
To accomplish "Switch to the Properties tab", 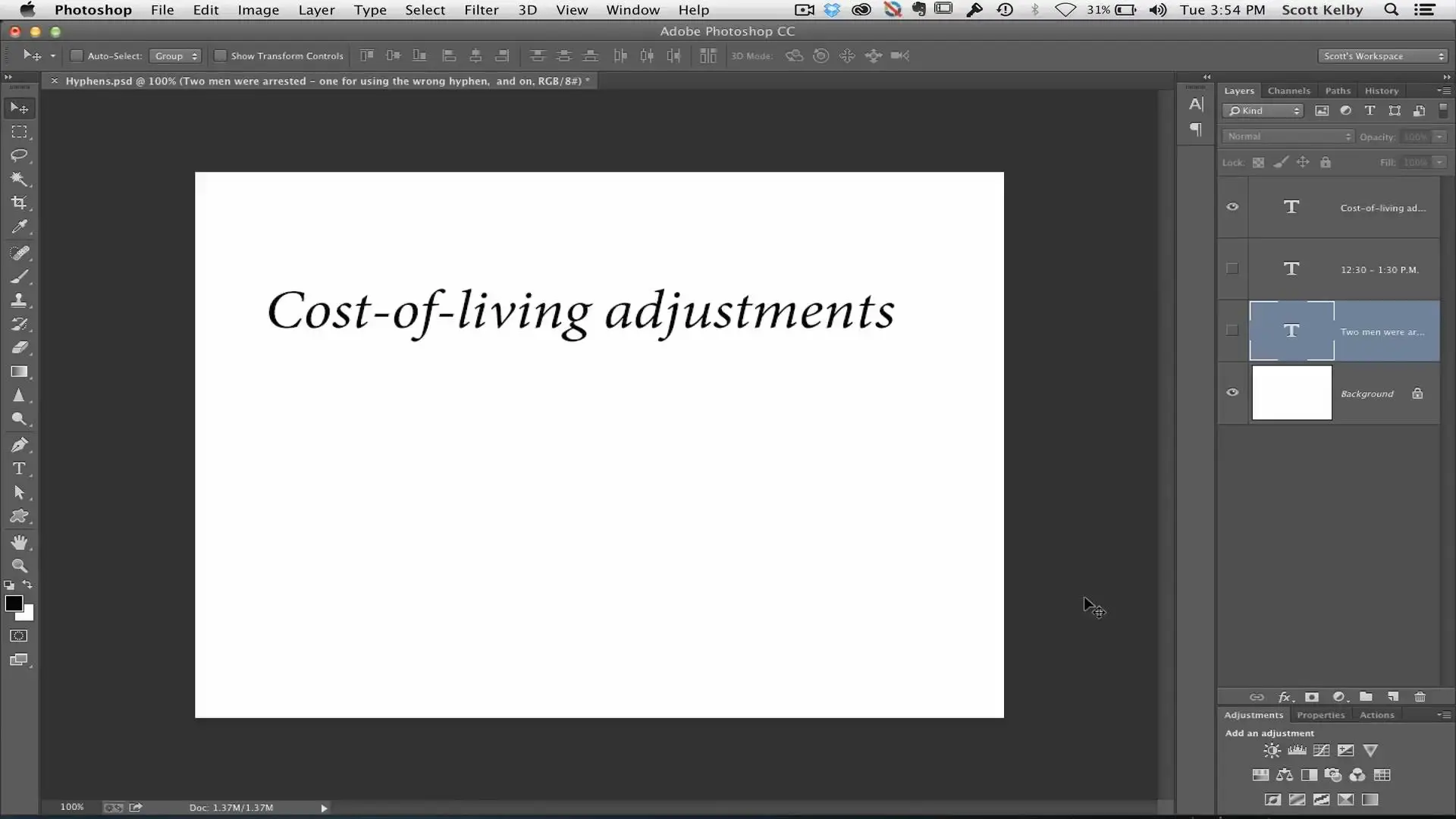I will [x=1320, y=714].
